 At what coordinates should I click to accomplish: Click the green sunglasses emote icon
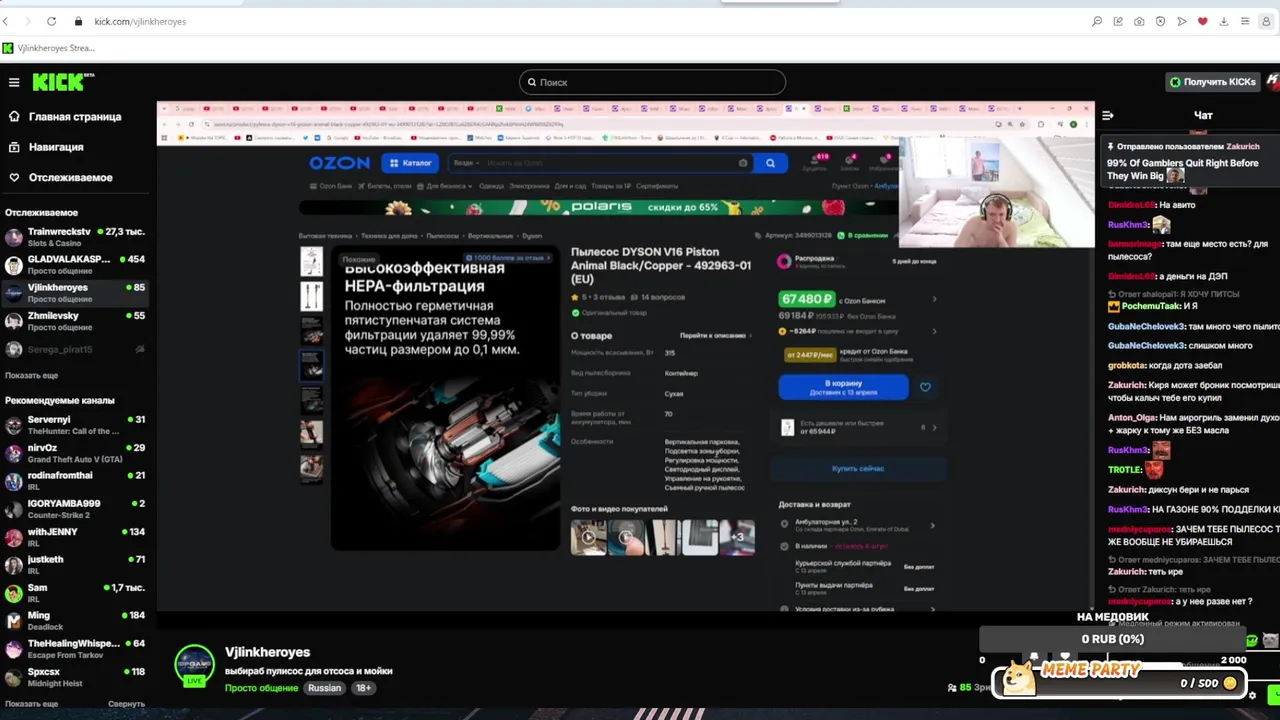[1251, 640]
